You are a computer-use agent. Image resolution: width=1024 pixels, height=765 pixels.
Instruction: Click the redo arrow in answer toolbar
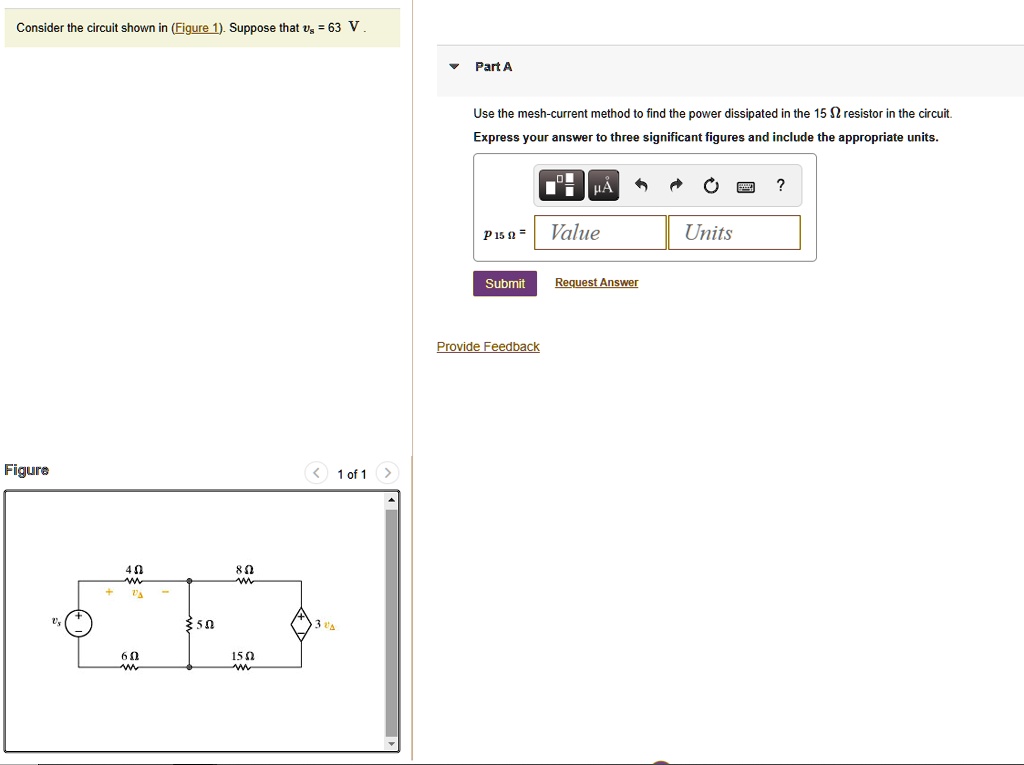click(x=675, y=185)
